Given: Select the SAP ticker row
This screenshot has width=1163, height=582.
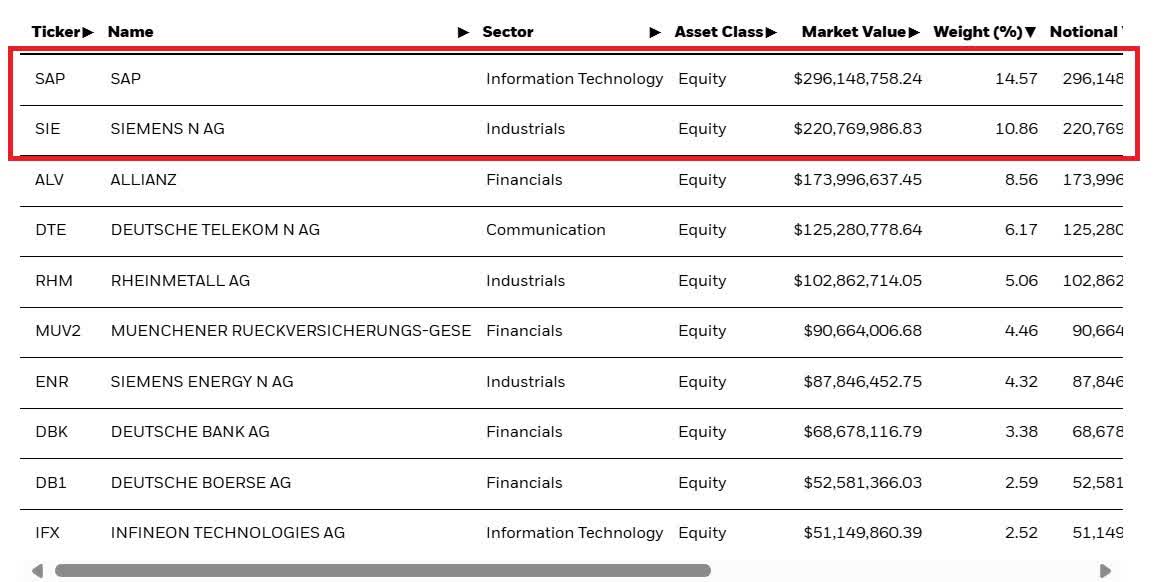Looking at the screenshot, I should pos(50,79).
